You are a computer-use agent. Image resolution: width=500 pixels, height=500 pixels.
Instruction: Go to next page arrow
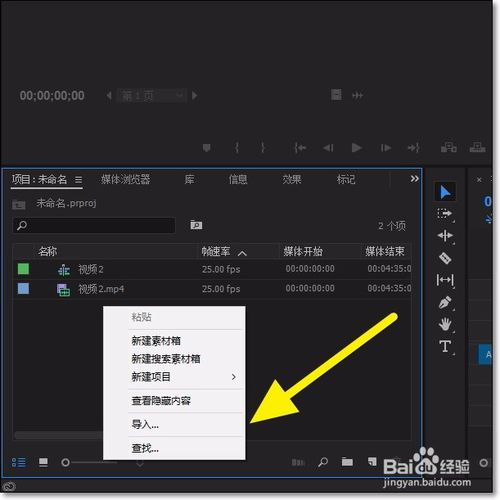click(x=195, y=96)
